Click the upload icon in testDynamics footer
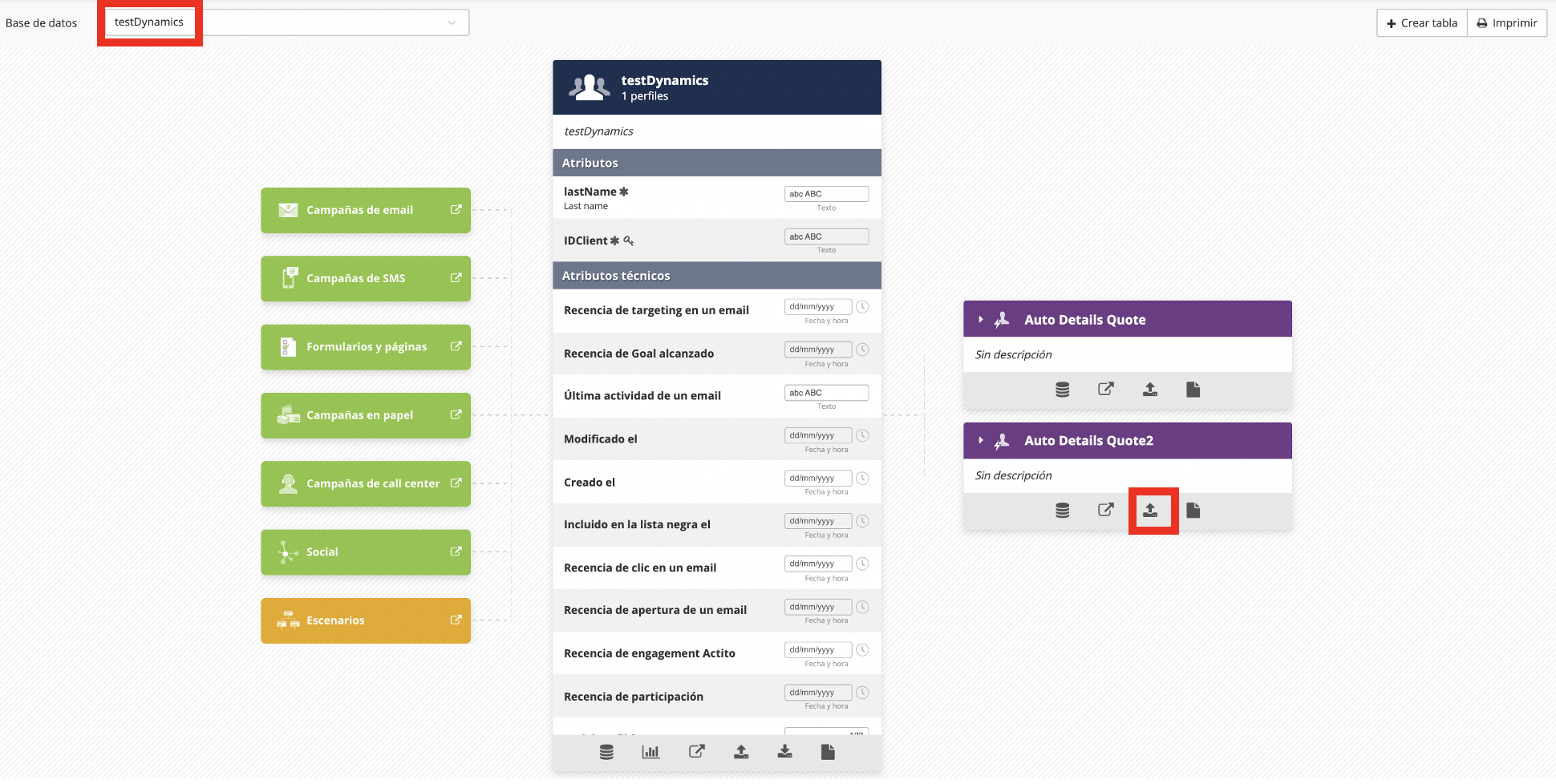 pyautogui.click(x=741, y=752)
